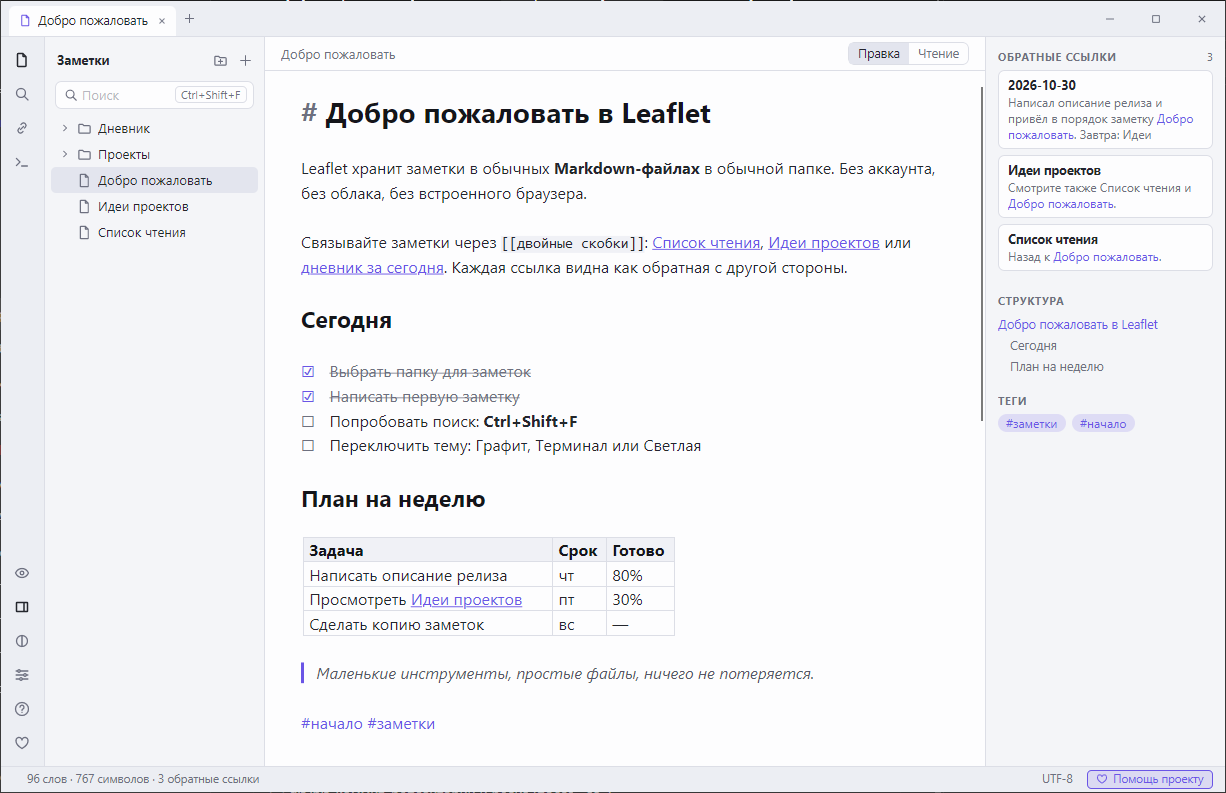Open a new tab with the plus button

(190, 19)
